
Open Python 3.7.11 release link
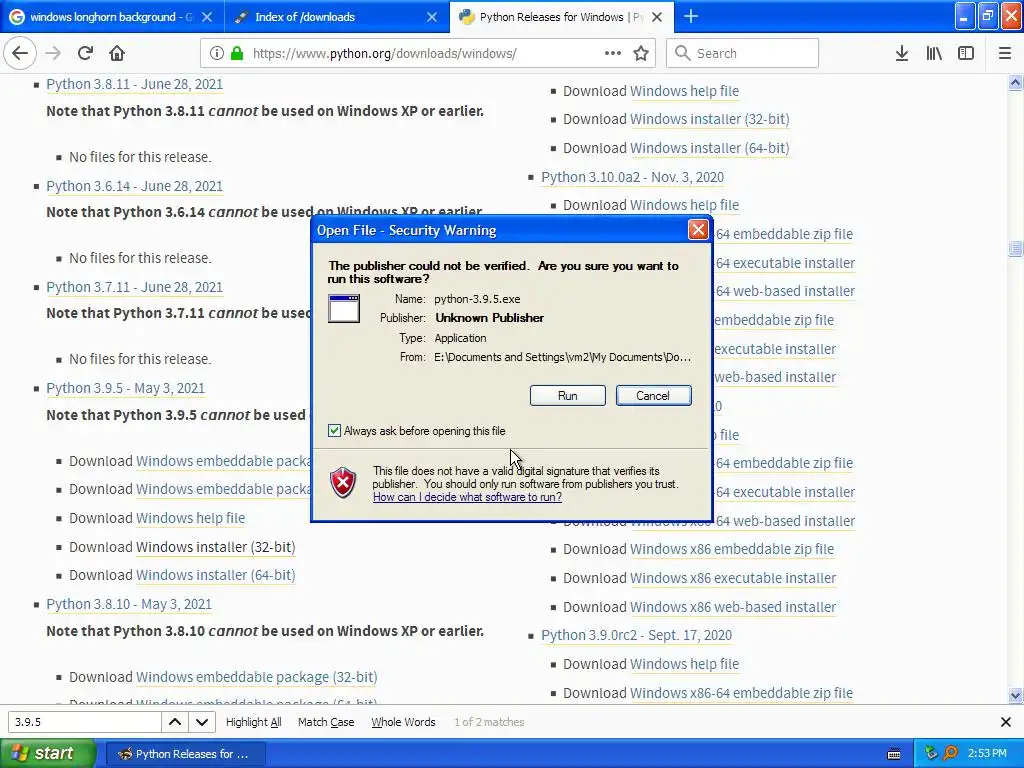[135, 287]
